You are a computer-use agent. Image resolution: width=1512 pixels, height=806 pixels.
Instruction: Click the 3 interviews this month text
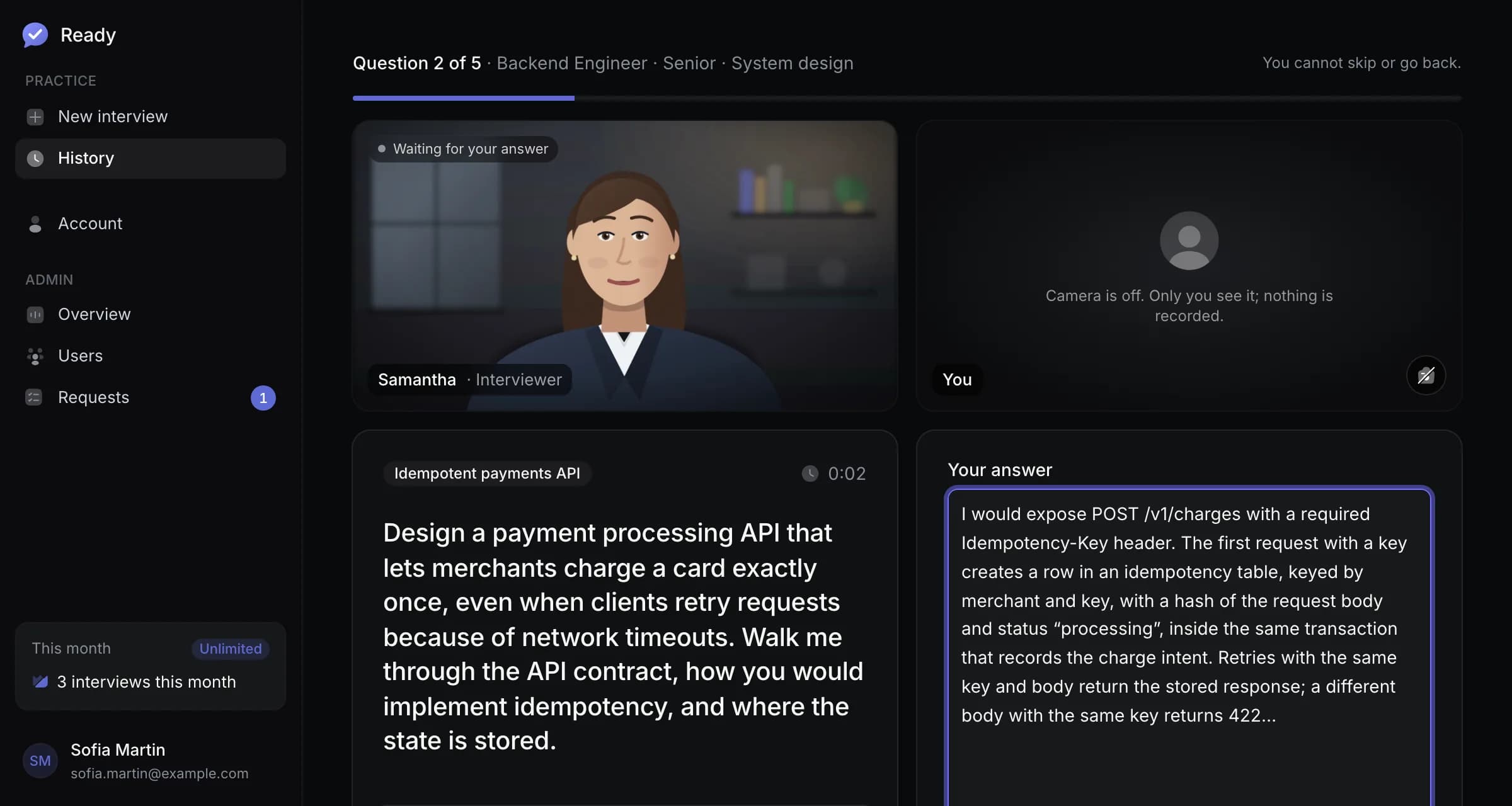click(147, 683)
